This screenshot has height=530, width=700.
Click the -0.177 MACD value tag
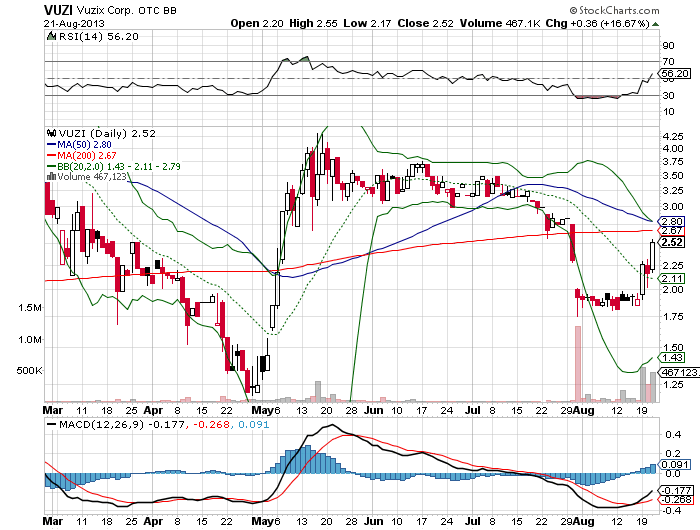click(x=677, y=490)
